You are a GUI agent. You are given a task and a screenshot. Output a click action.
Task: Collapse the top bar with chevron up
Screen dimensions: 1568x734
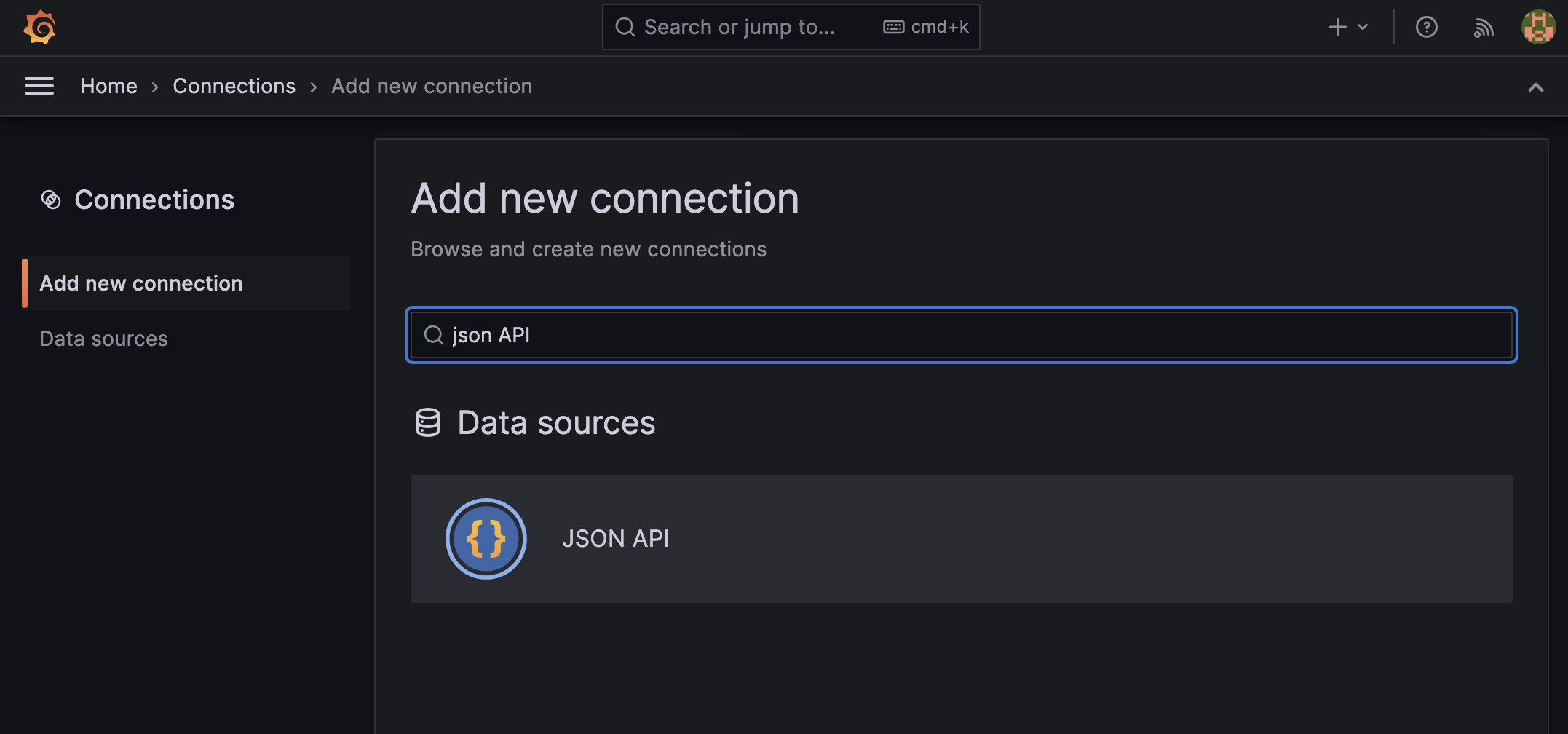[1535, 87]
